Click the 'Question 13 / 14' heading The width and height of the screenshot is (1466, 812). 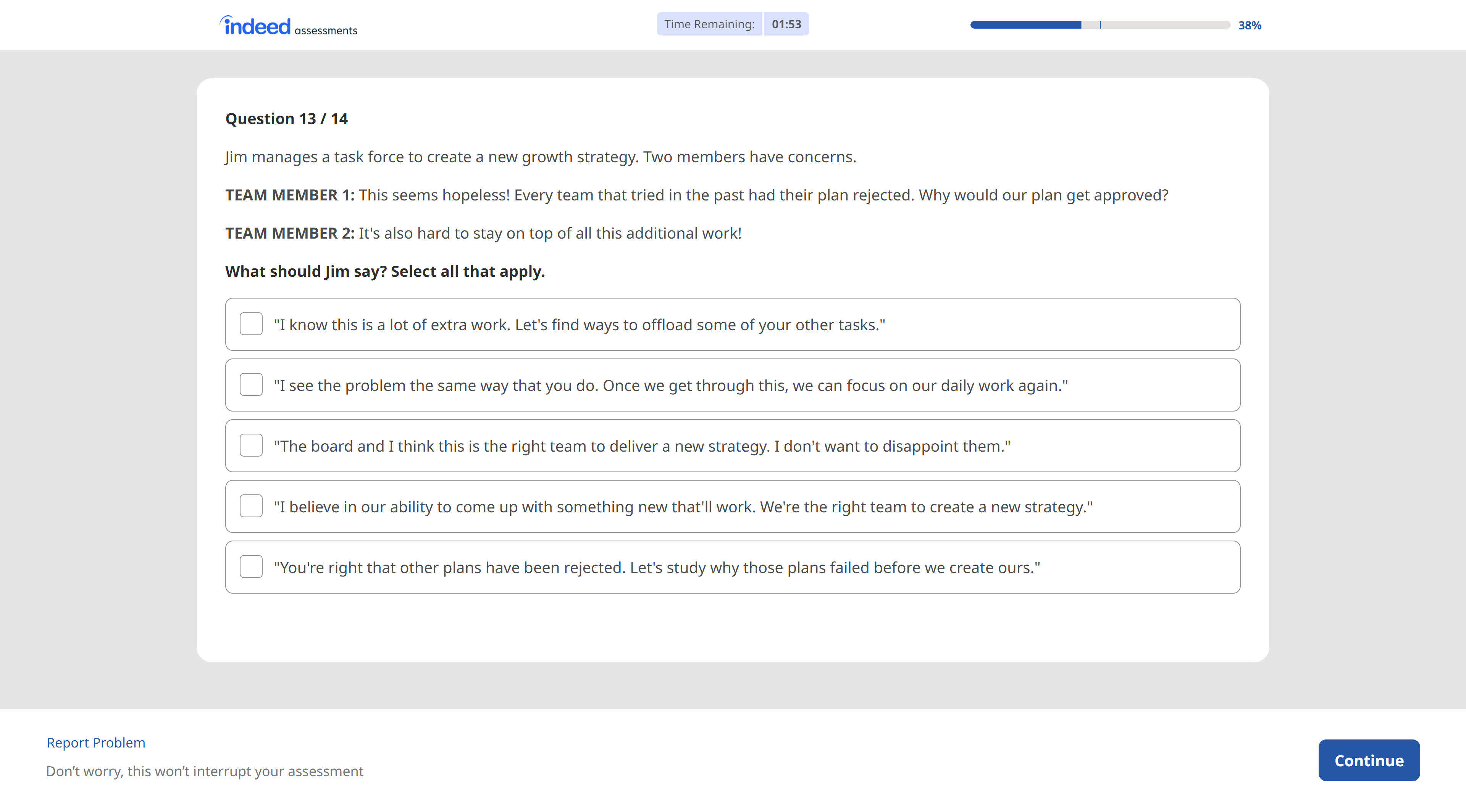[x=286, y=118]
